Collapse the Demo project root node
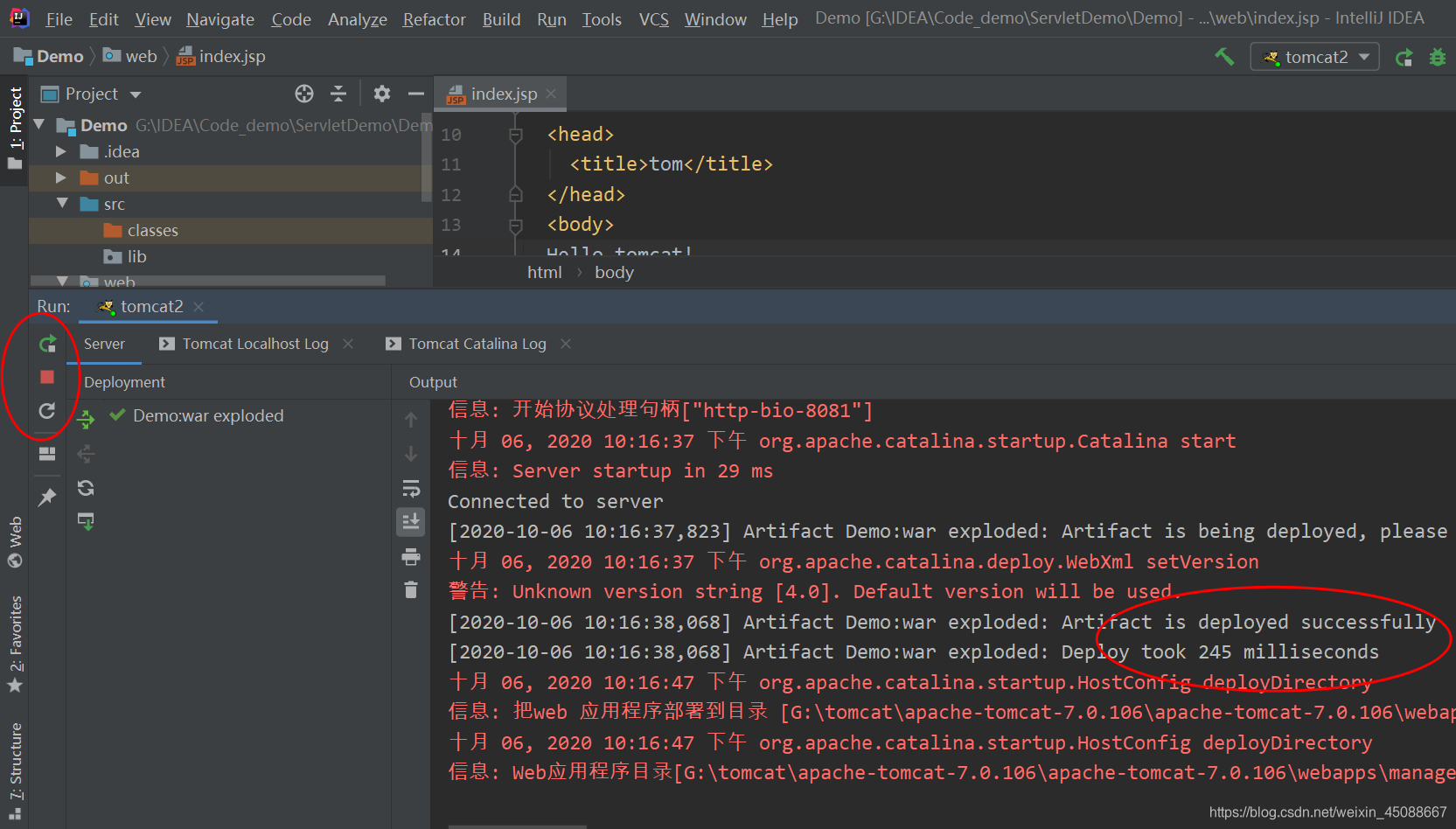1456x829 pixels. (x=39, y=125)
